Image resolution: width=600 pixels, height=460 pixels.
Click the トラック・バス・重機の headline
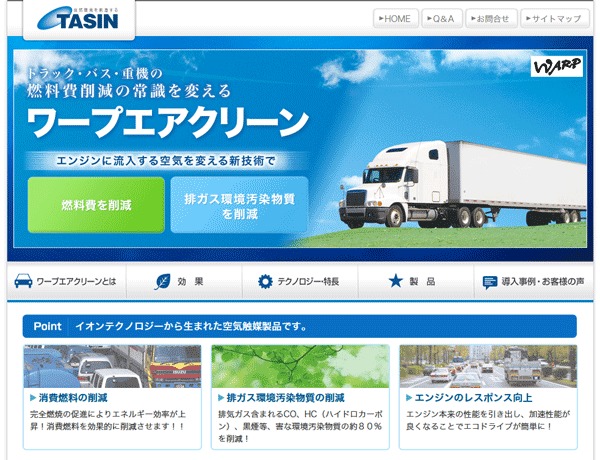pos(95,73)
